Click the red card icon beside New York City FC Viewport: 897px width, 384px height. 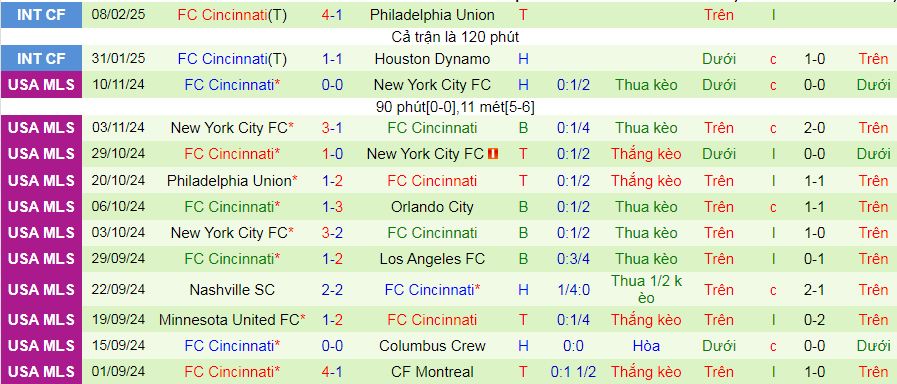(x=494, y=154)
